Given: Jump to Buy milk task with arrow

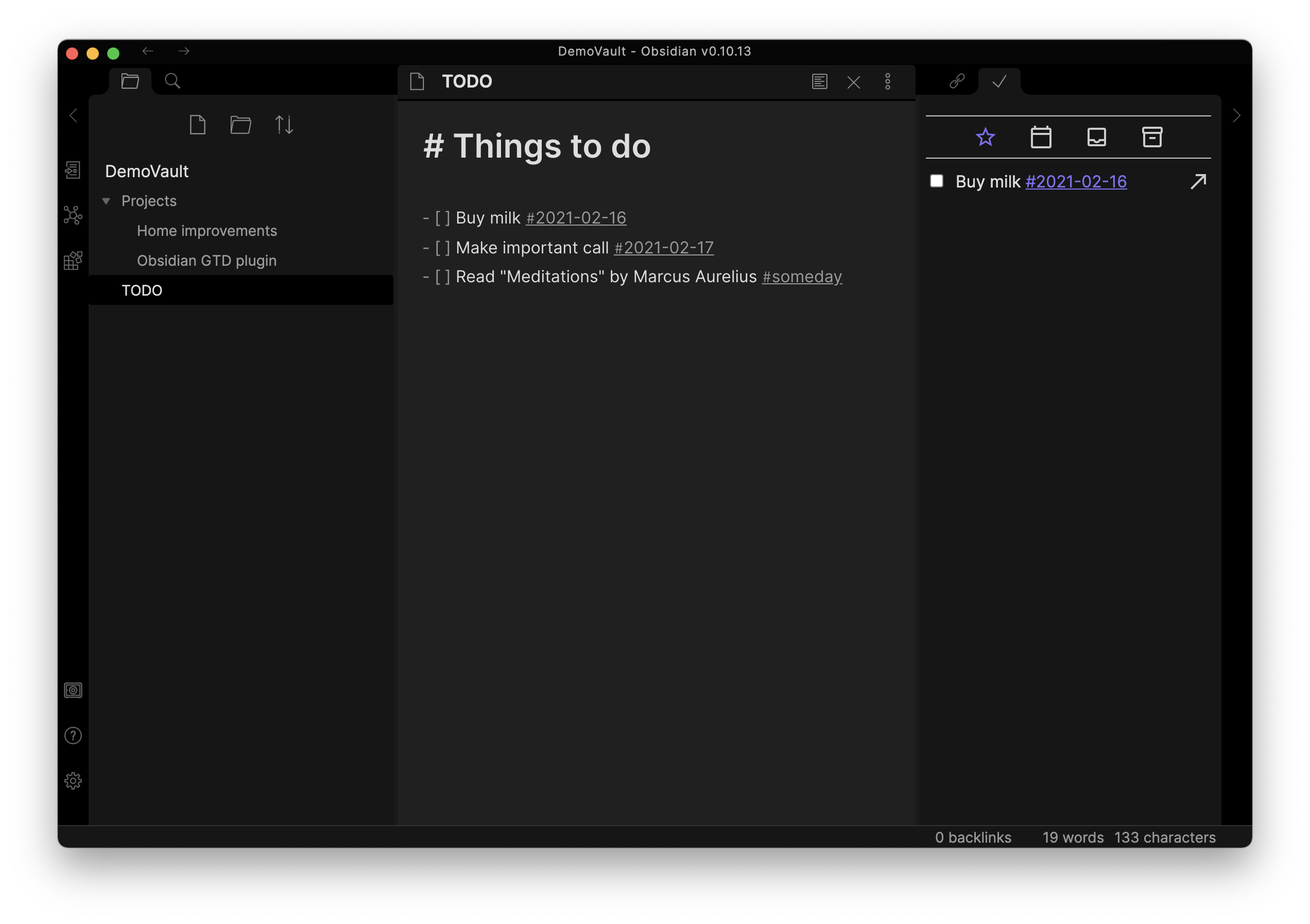Looking at the screenshot, I should point(1198,181).
